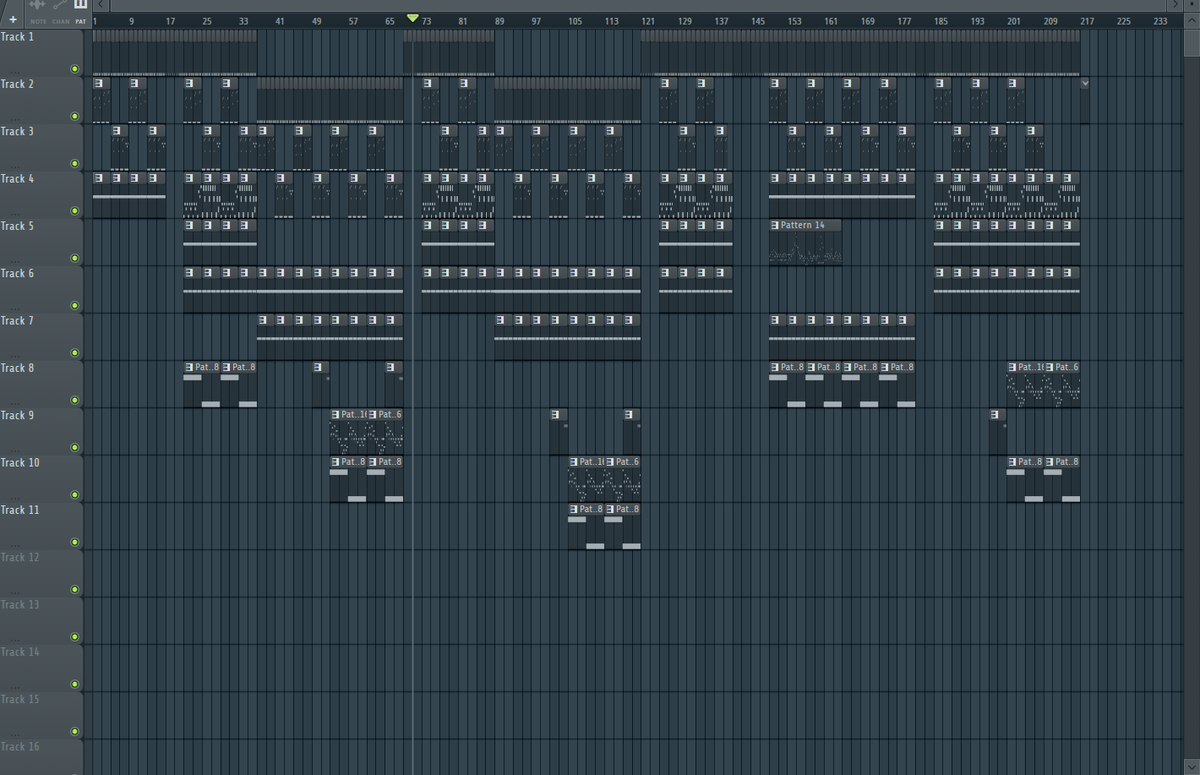Select the Pat..6 clip on Track 9
This screenshot has height=775, width=1200.
click(x=385, y=431)
